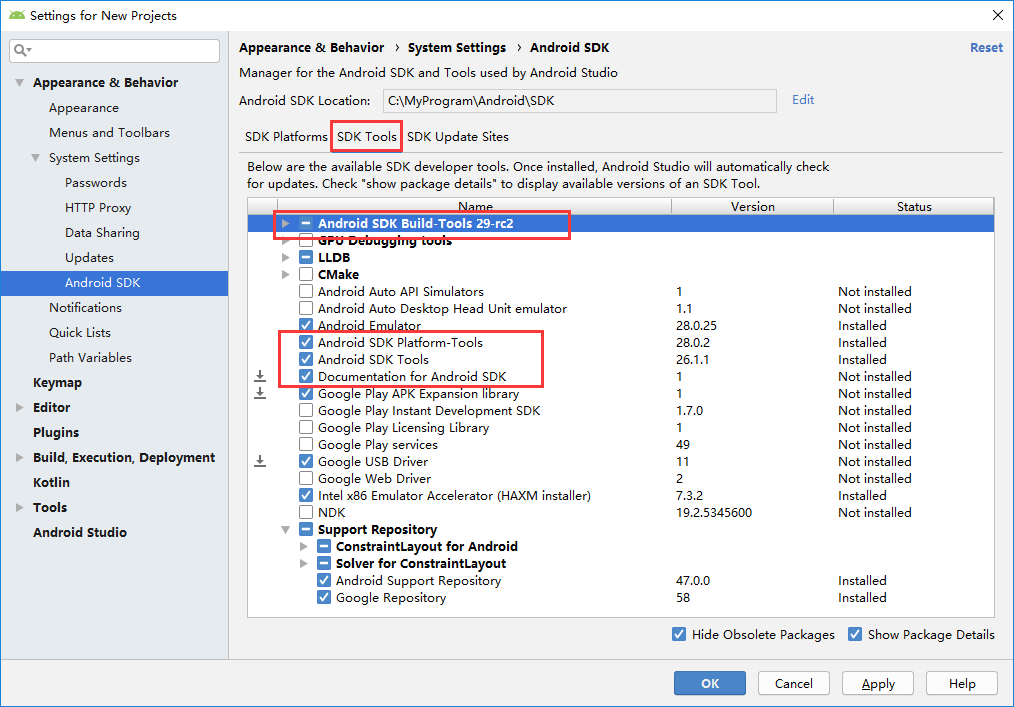Click the Status column header
The height and width of the screenshot is (707, 1014).
914,206
